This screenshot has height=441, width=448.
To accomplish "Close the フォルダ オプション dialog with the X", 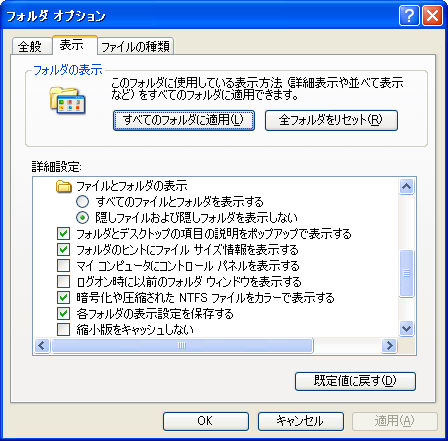I will 432,16.
